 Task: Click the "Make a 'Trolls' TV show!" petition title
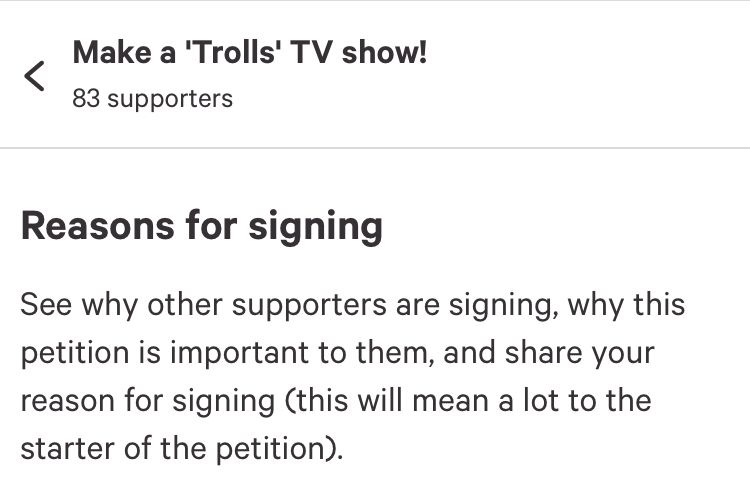(250, 53)
